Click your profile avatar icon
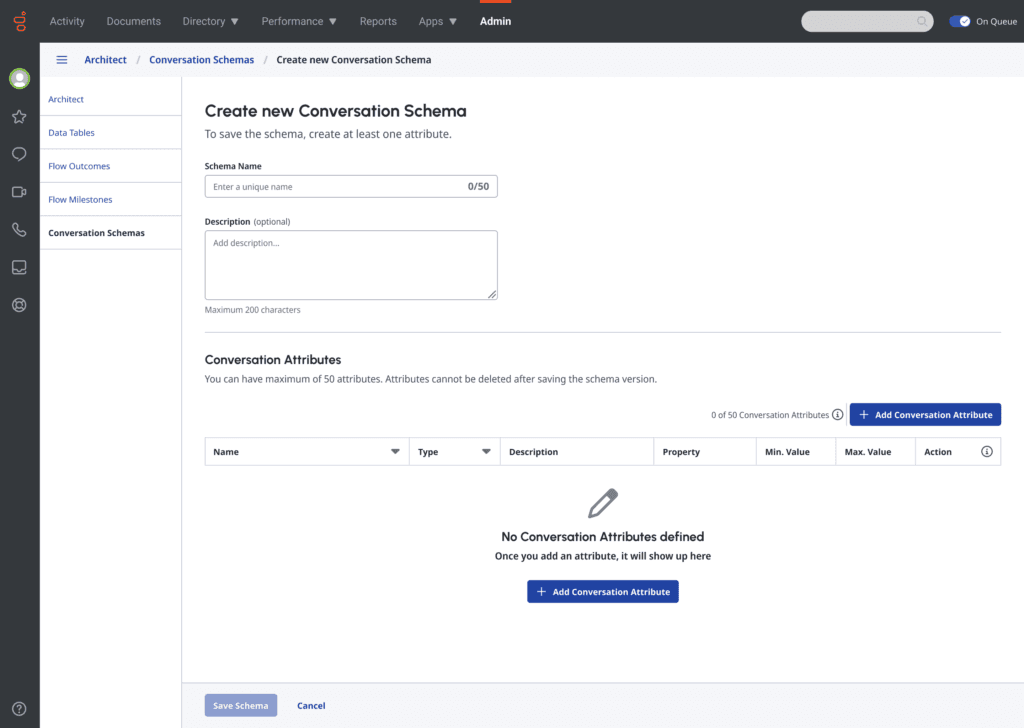The width and height of the screenshot is (1024, 728). (19, 78)
